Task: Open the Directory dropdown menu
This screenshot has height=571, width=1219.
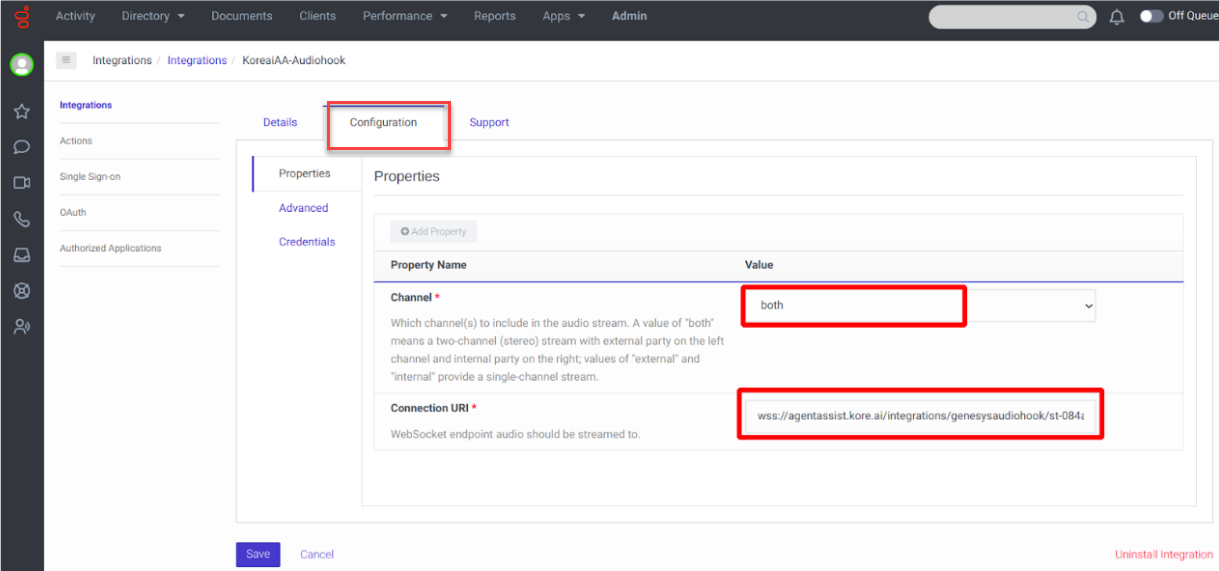Action: 153,16
